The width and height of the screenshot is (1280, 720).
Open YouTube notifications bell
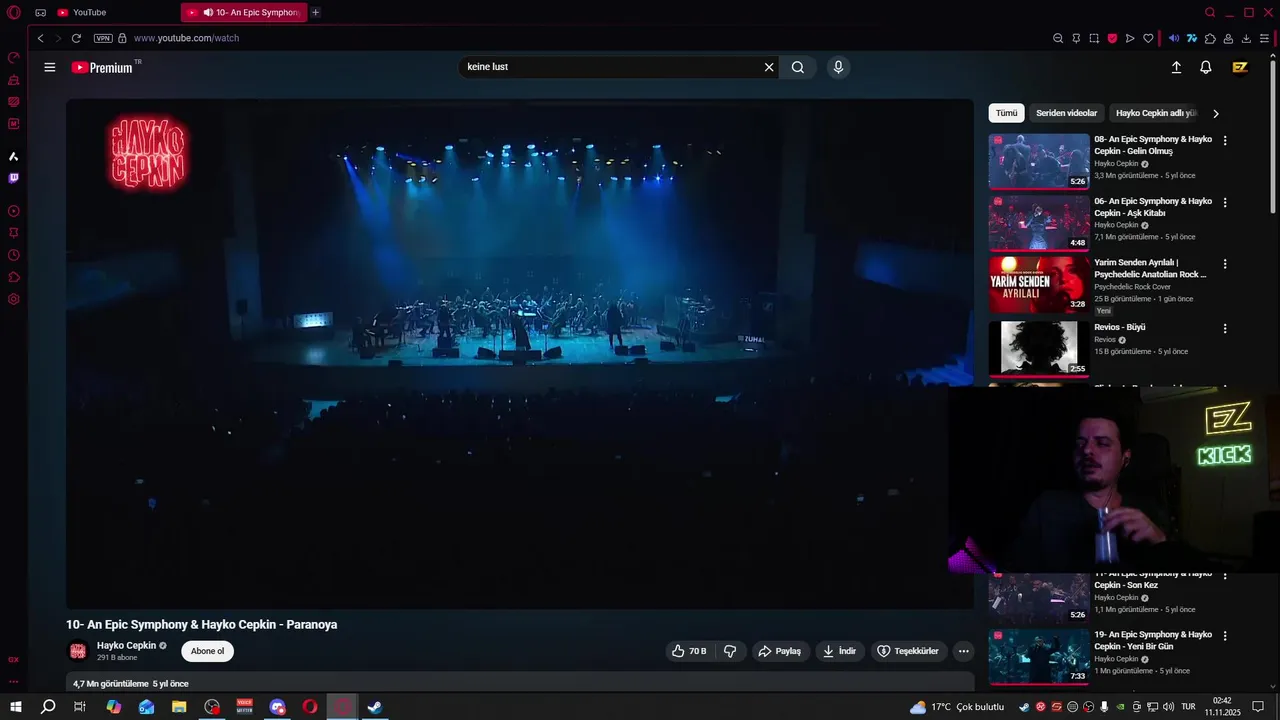click(x=1206, y=67)
